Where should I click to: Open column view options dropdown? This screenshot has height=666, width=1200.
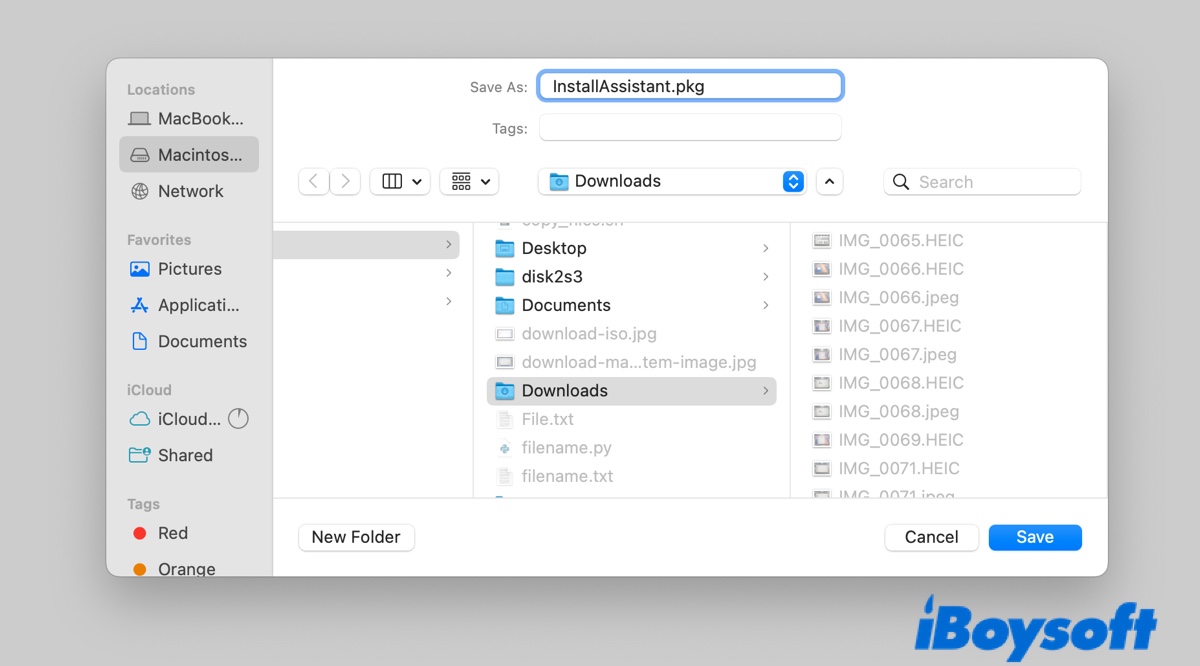(400, 181)
